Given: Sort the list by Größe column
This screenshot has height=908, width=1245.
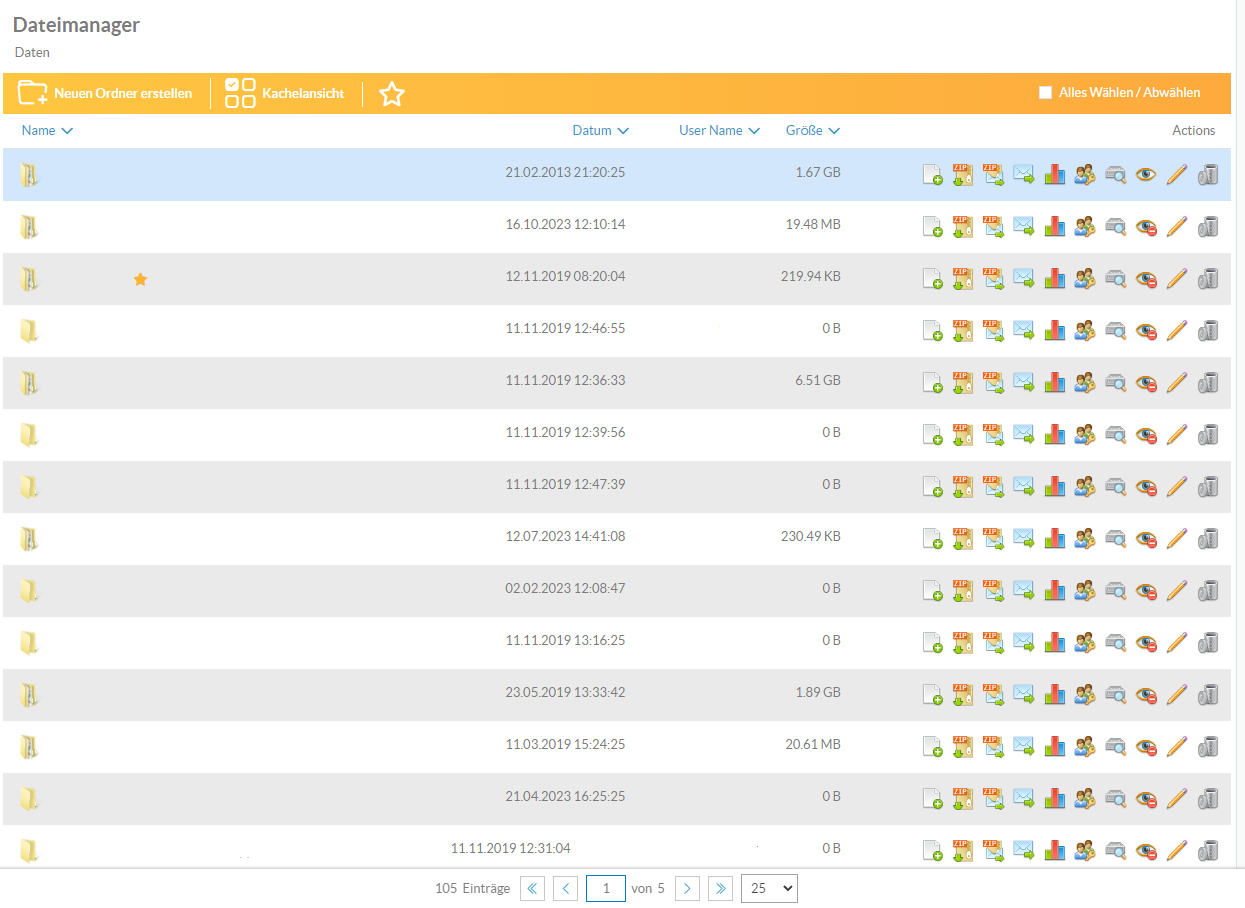Looking at the screenshot, I should (812, 131).
